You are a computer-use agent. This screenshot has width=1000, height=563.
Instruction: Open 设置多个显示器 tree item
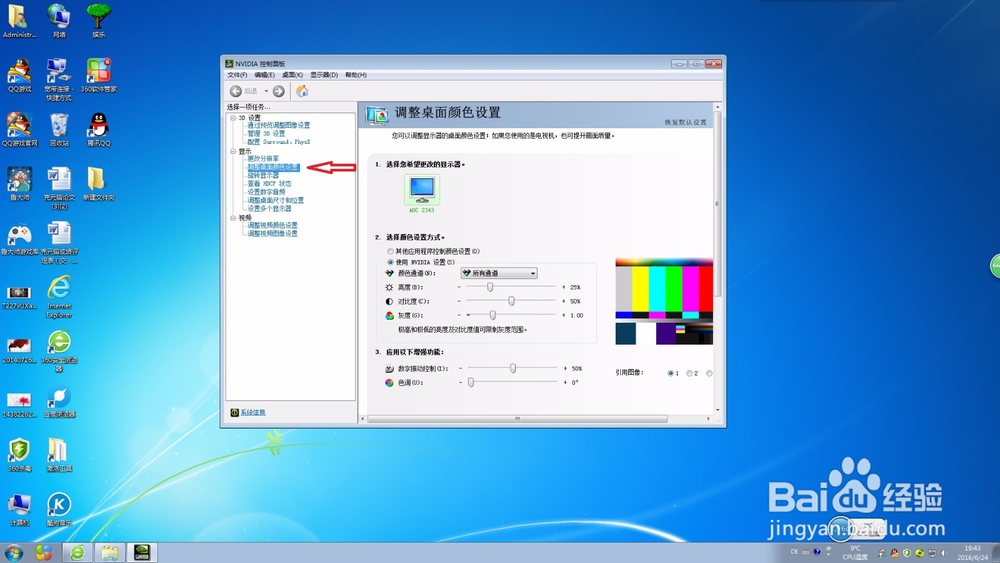pos(269,208)
